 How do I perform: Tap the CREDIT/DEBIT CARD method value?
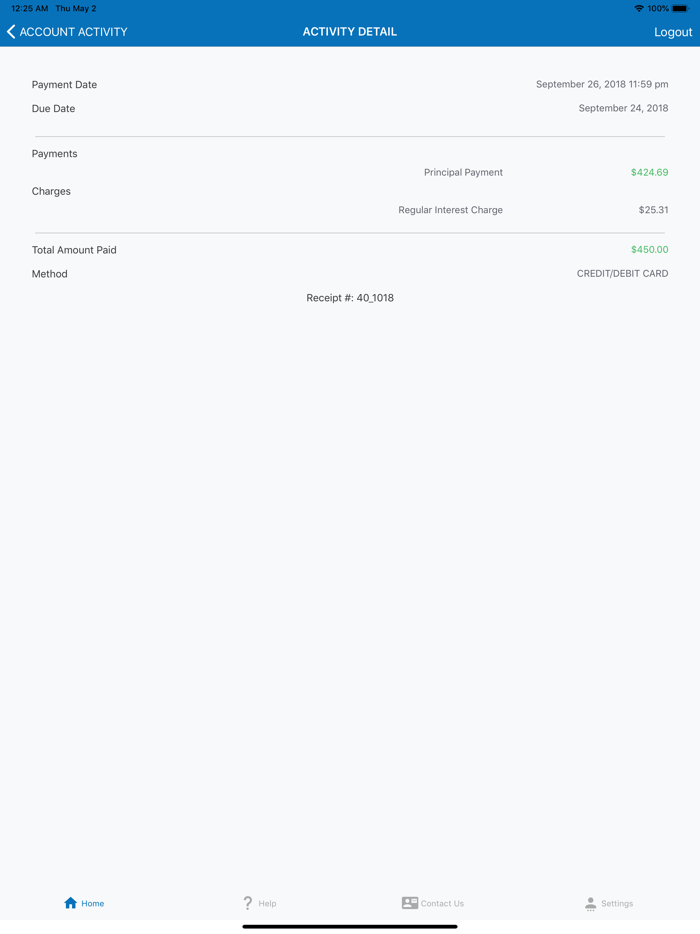click(622, 273)
